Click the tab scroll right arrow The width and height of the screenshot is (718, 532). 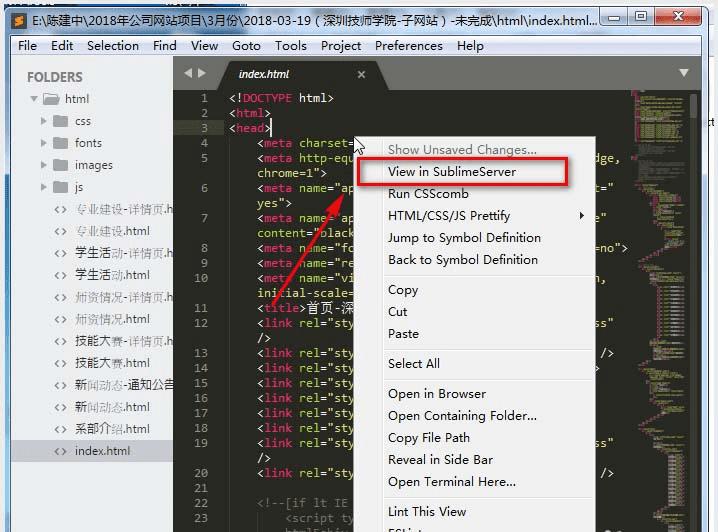201,73
